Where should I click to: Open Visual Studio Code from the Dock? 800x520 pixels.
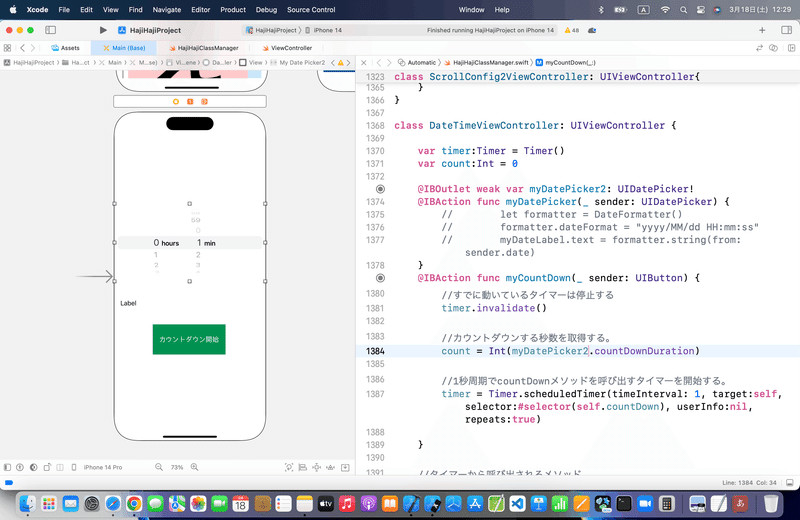(x=517, y=504)
